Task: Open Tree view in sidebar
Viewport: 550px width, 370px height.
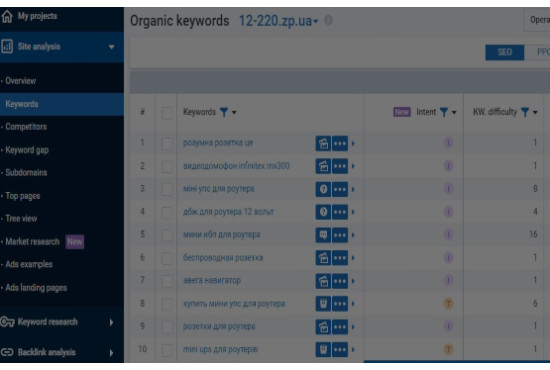Action: coord(21,218)
